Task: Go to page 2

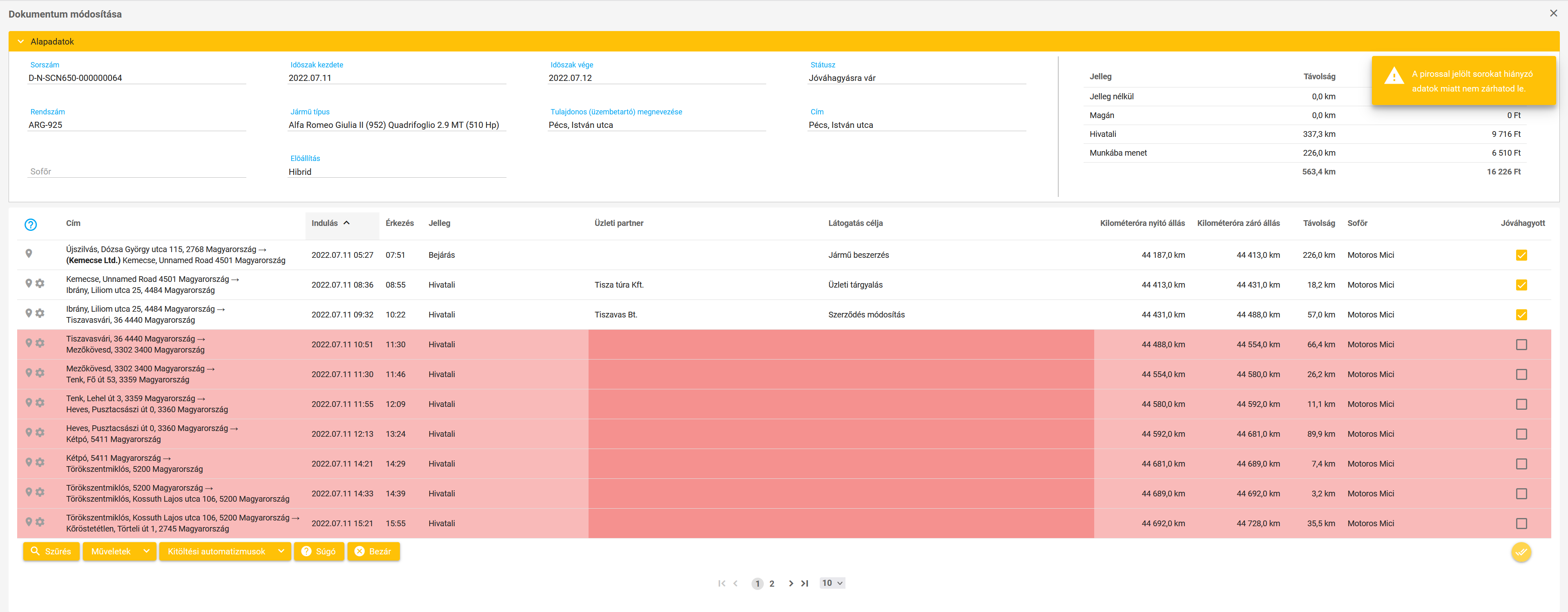Action: [772, 584]
